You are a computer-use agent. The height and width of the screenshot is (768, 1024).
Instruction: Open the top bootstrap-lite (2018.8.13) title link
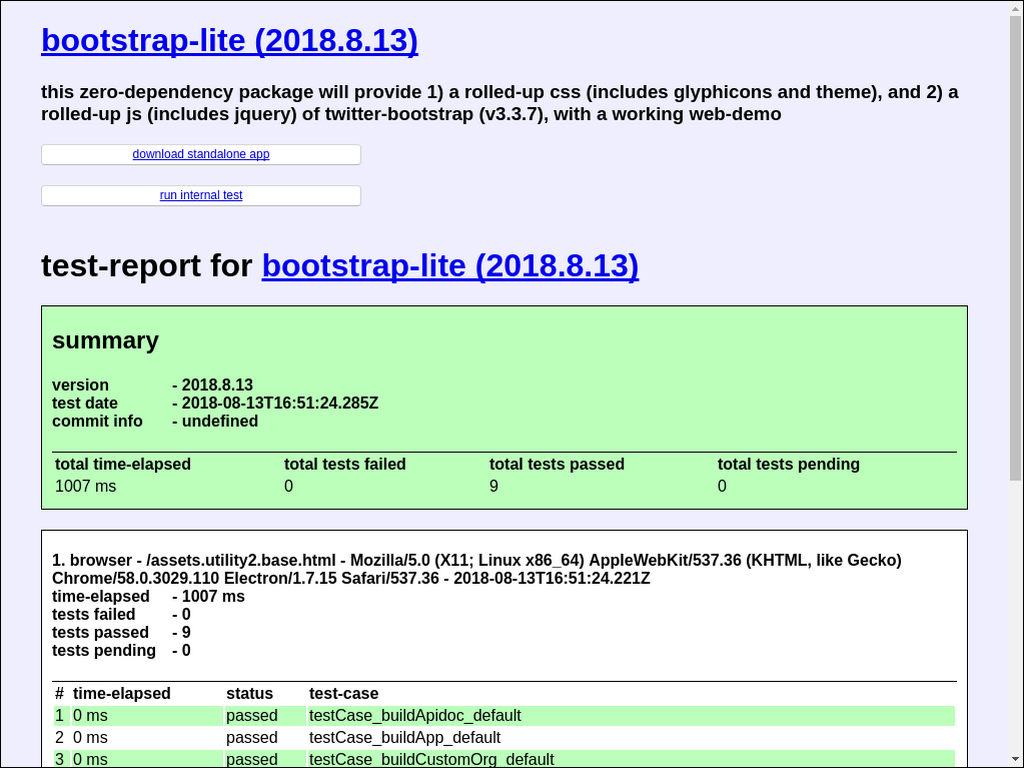point(229,41)
